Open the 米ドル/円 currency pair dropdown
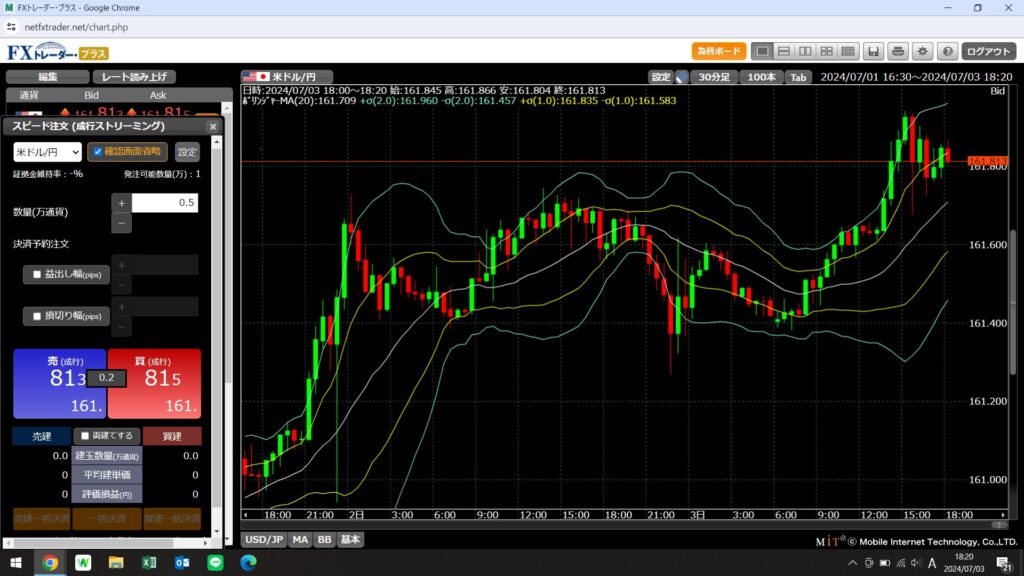 tap(47, 152)
